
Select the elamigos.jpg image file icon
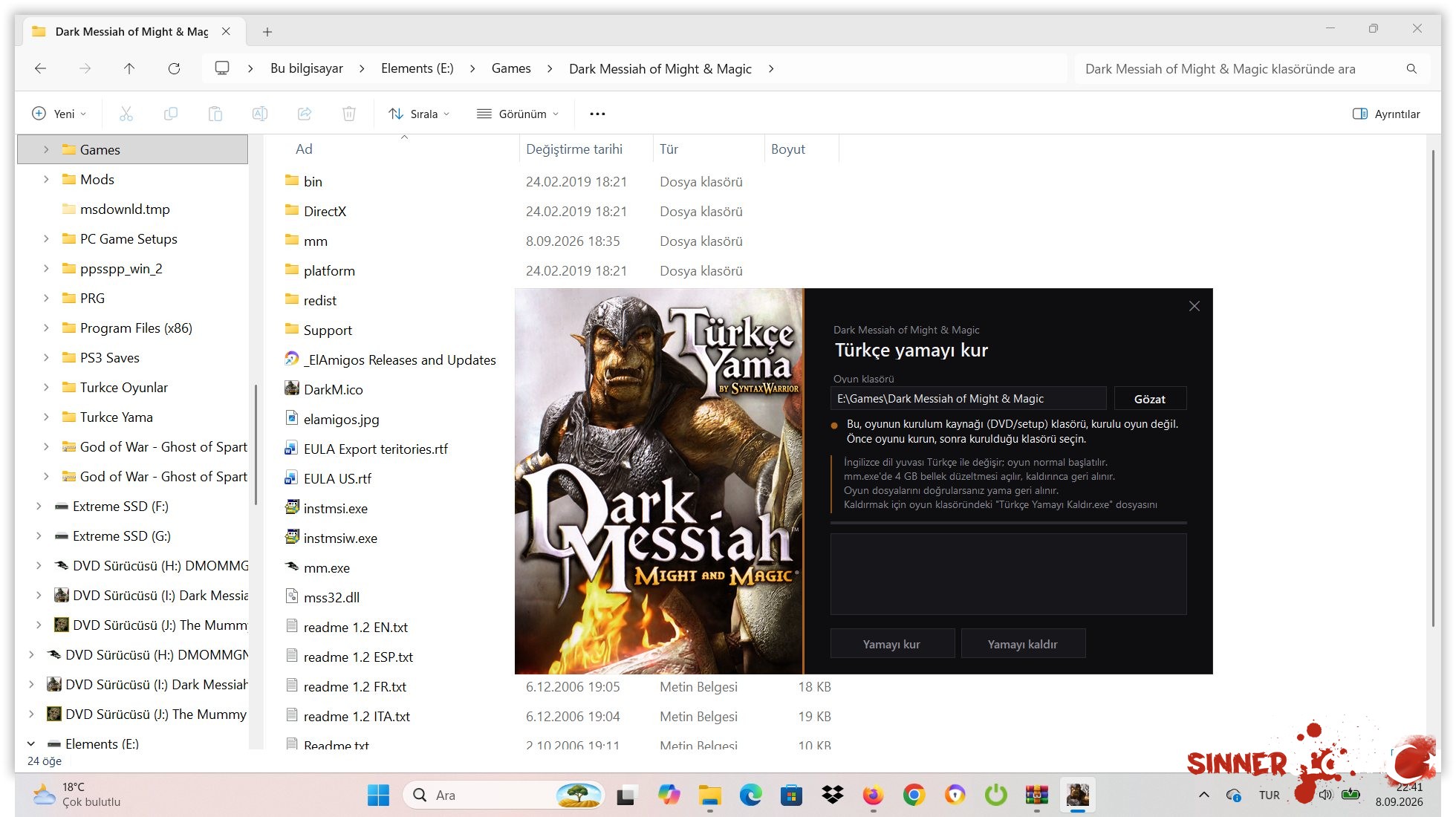(292, 419)
